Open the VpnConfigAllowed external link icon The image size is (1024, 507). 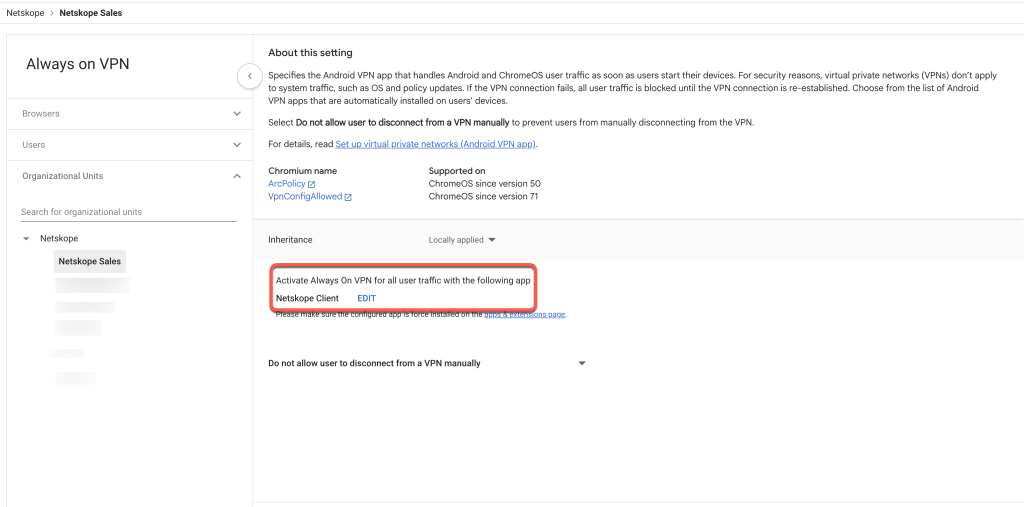(348, 197)
